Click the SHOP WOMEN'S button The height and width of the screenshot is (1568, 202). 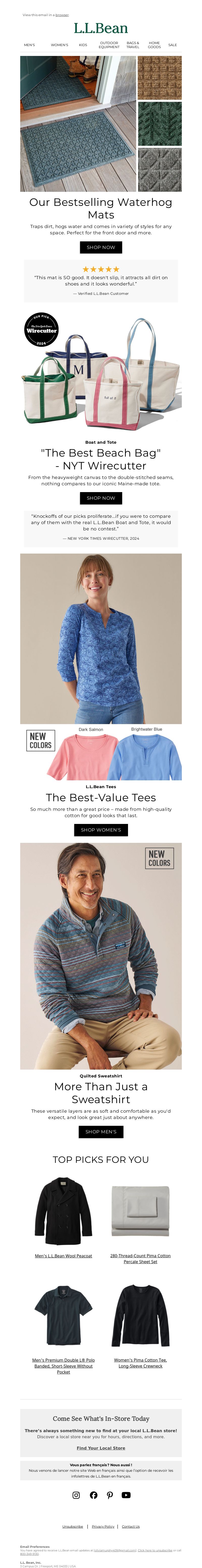[101, 830]
